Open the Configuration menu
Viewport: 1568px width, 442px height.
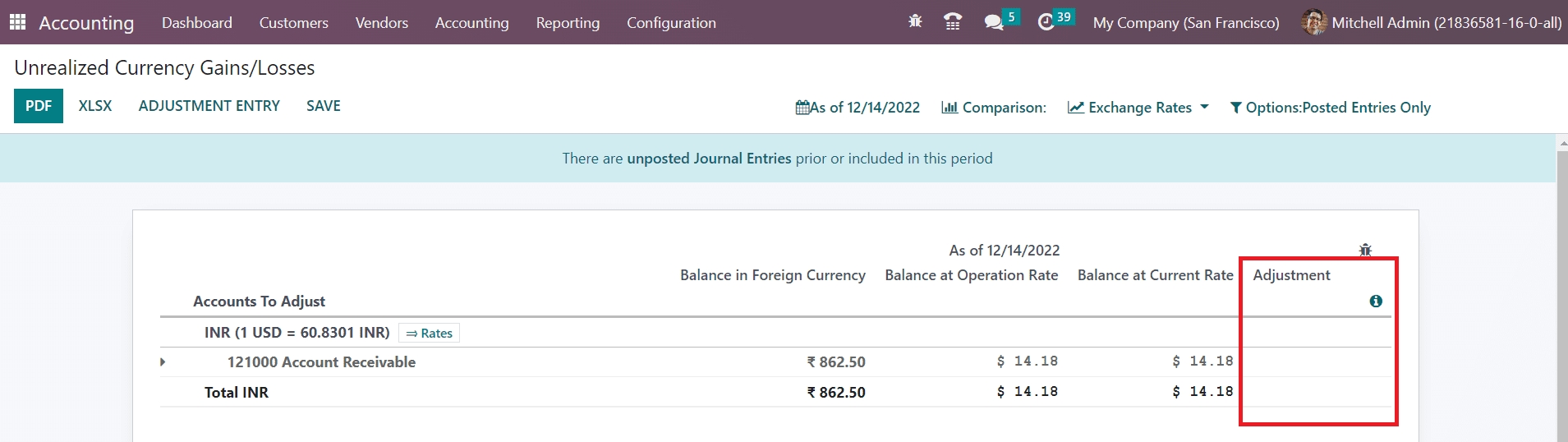click(x=671, y=23)
